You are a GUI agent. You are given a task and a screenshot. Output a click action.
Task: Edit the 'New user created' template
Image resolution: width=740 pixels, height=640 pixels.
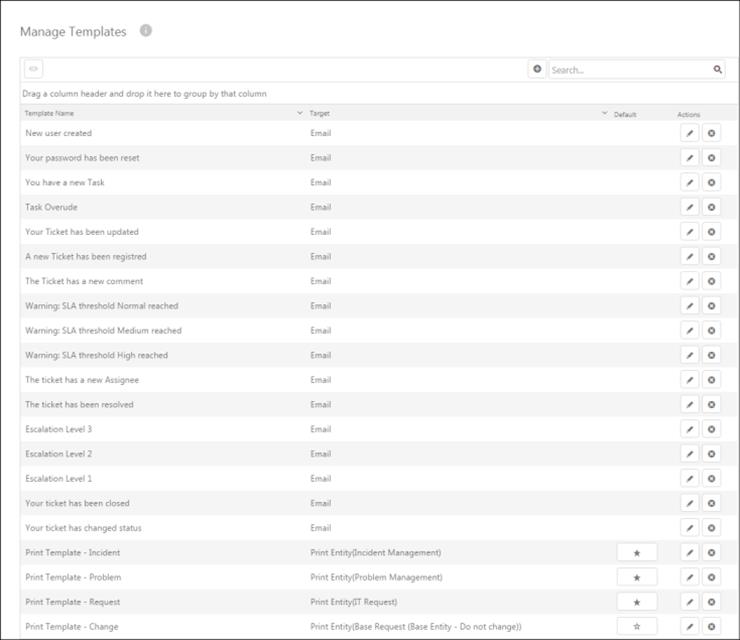pyautogui.click(x=689, y=133)
